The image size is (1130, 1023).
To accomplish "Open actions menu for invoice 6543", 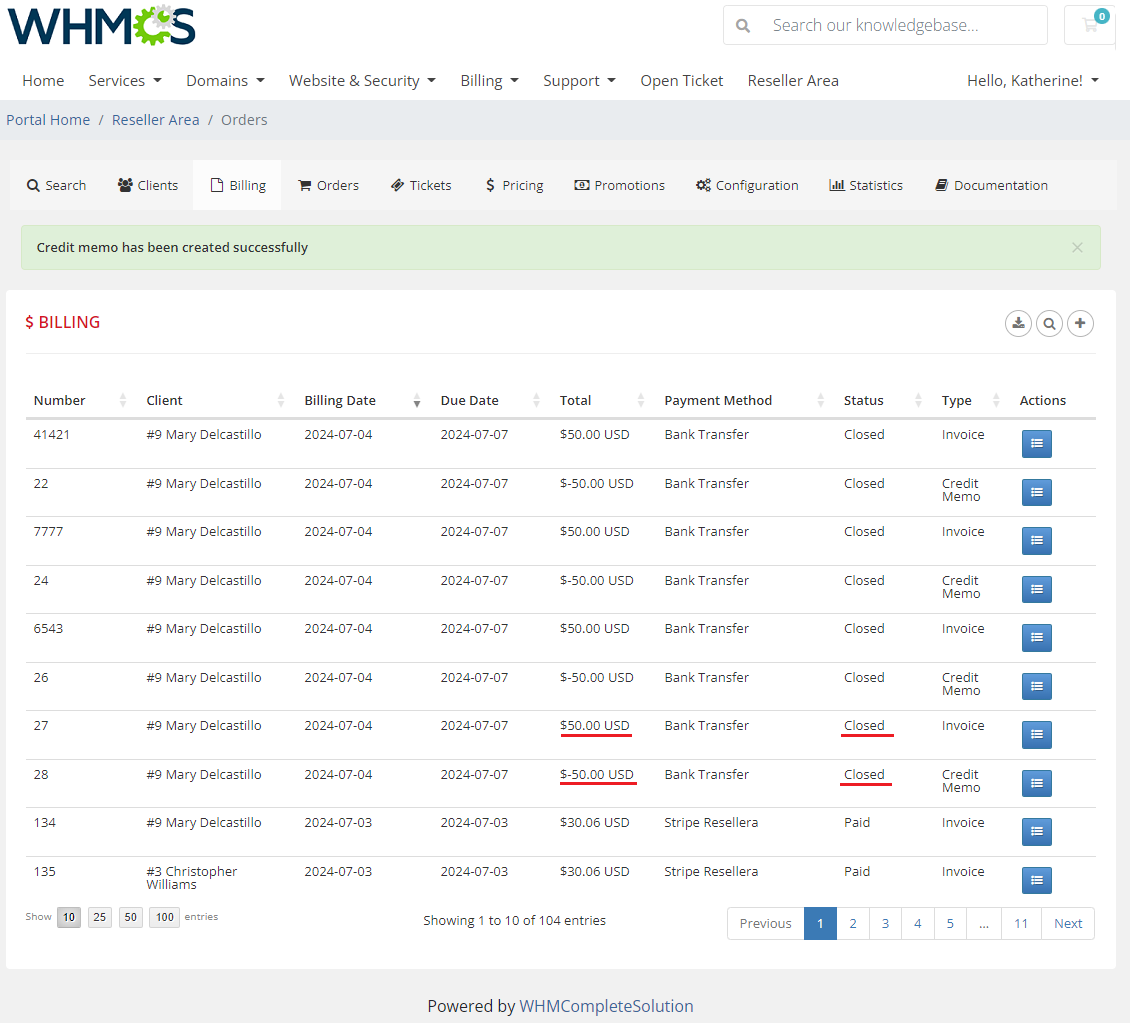I will coord(1036,638).
